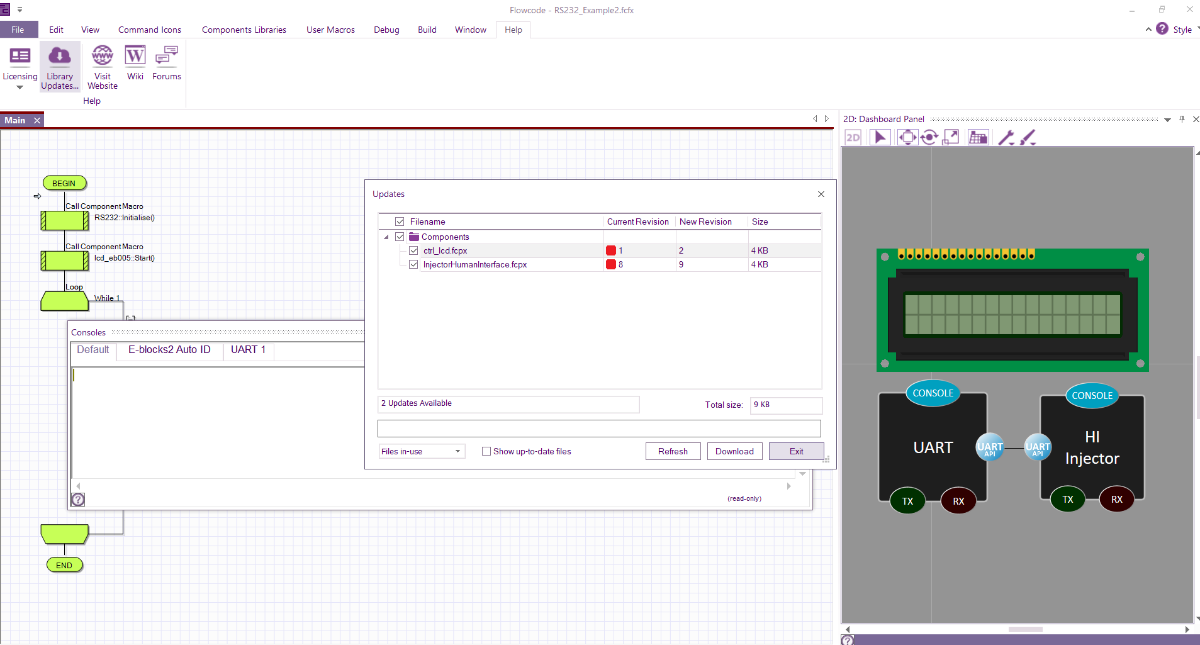The width and height of the screenshot is (1200, 645).
Task: Collapse the Components tree in Updates
Action: (385, 237)
